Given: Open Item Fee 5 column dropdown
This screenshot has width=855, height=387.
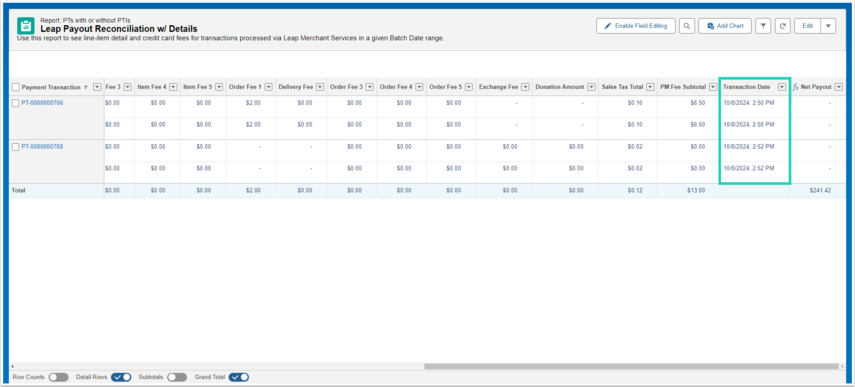Looking at the screenshot, I should 219,87.
